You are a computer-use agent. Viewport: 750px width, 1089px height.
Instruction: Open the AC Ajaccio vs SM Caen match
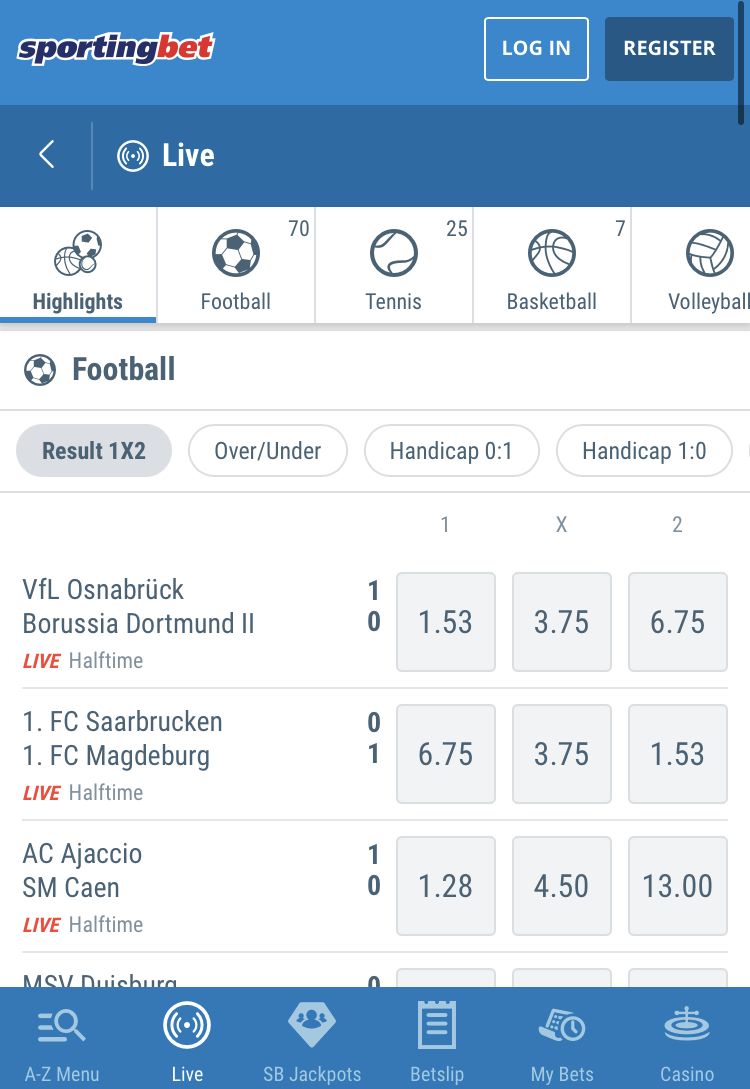tap(188, 886)
